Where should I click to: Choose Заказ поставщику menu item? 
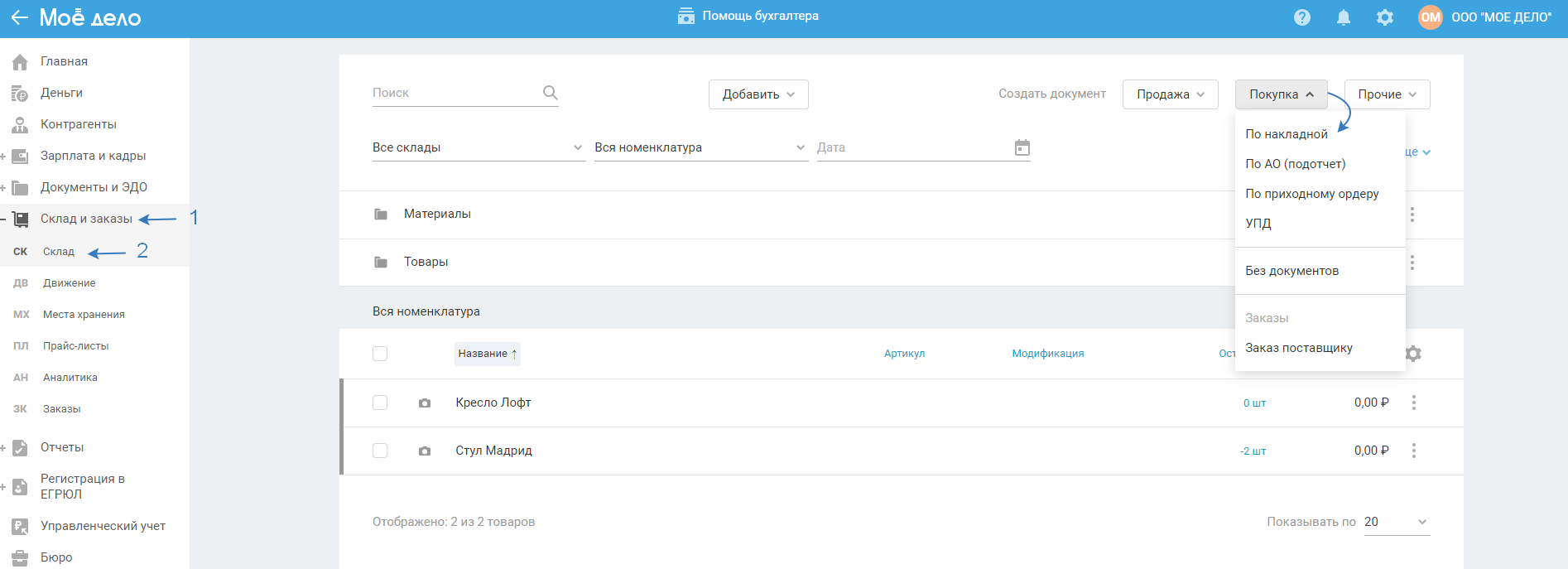click(x=1299, y=348)
